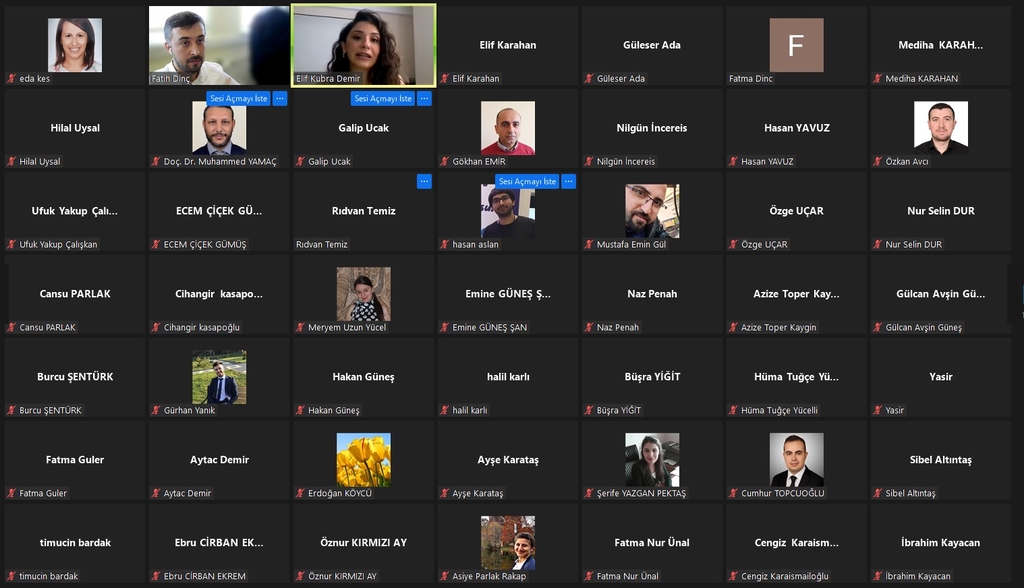Open three-dot menu on Muhammed YAMAÇ's tile
The height and width of the screenshot is (588, 1024).
280,99
